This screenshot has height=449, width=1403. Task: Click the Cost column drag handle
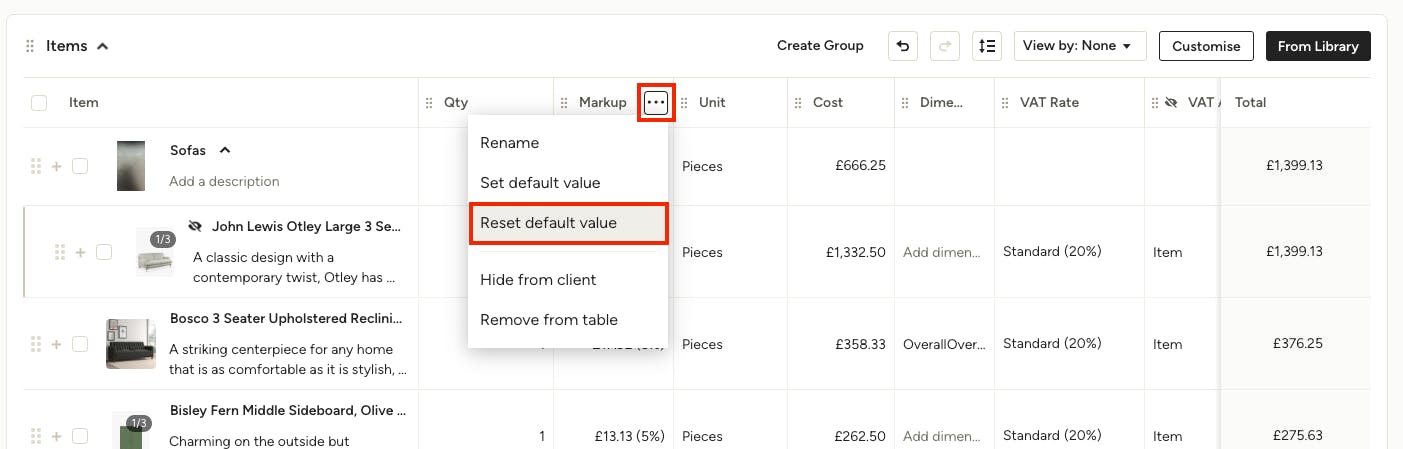pyautogui.click(x=799, y=102)
